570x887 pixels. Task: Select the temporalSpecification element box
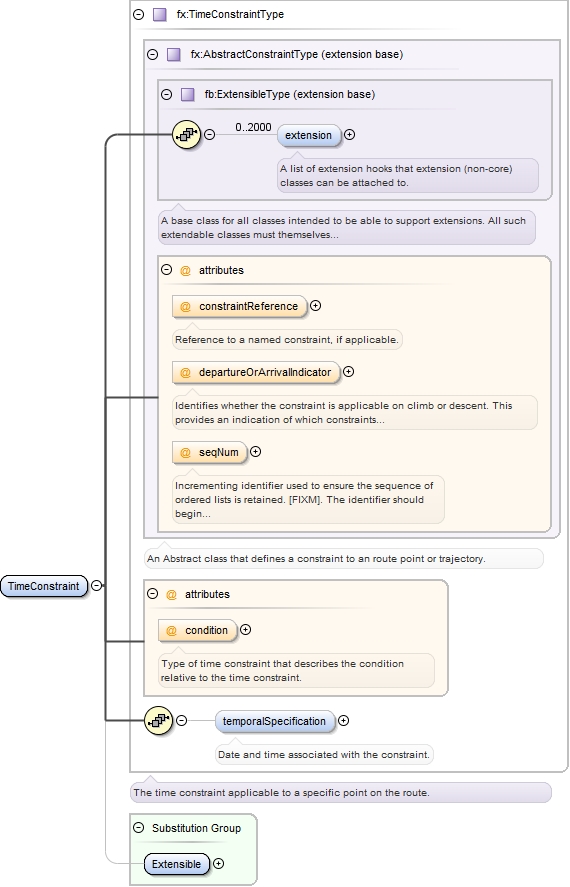pyautogui.click(x=275, y=721)
